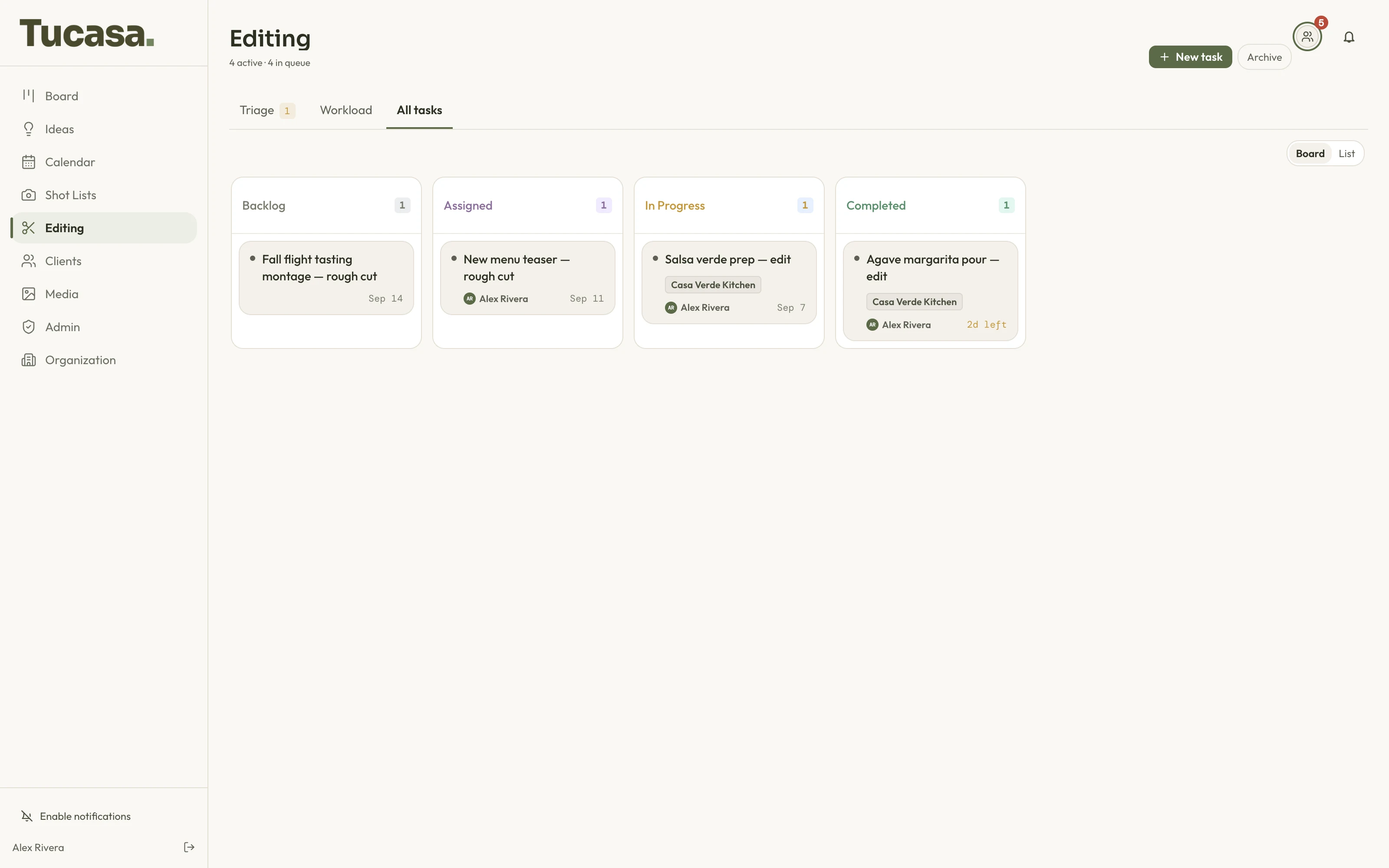Click the Calendar icon in sidebar

click(x=29, y=162)
